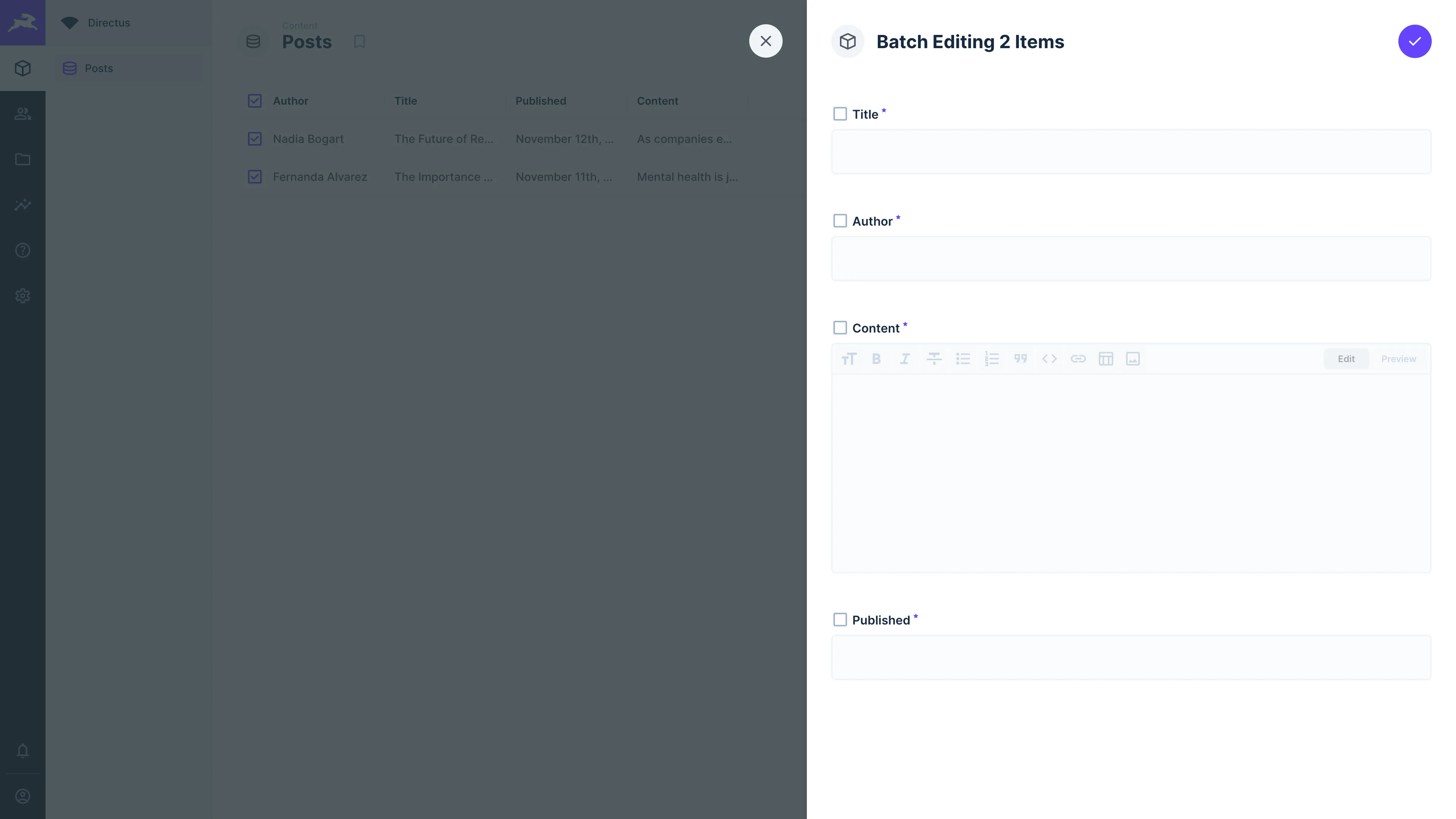Save the batch edit with the check button
This screenshot has height=819, width=1456.
click(x=1415, y=41)
